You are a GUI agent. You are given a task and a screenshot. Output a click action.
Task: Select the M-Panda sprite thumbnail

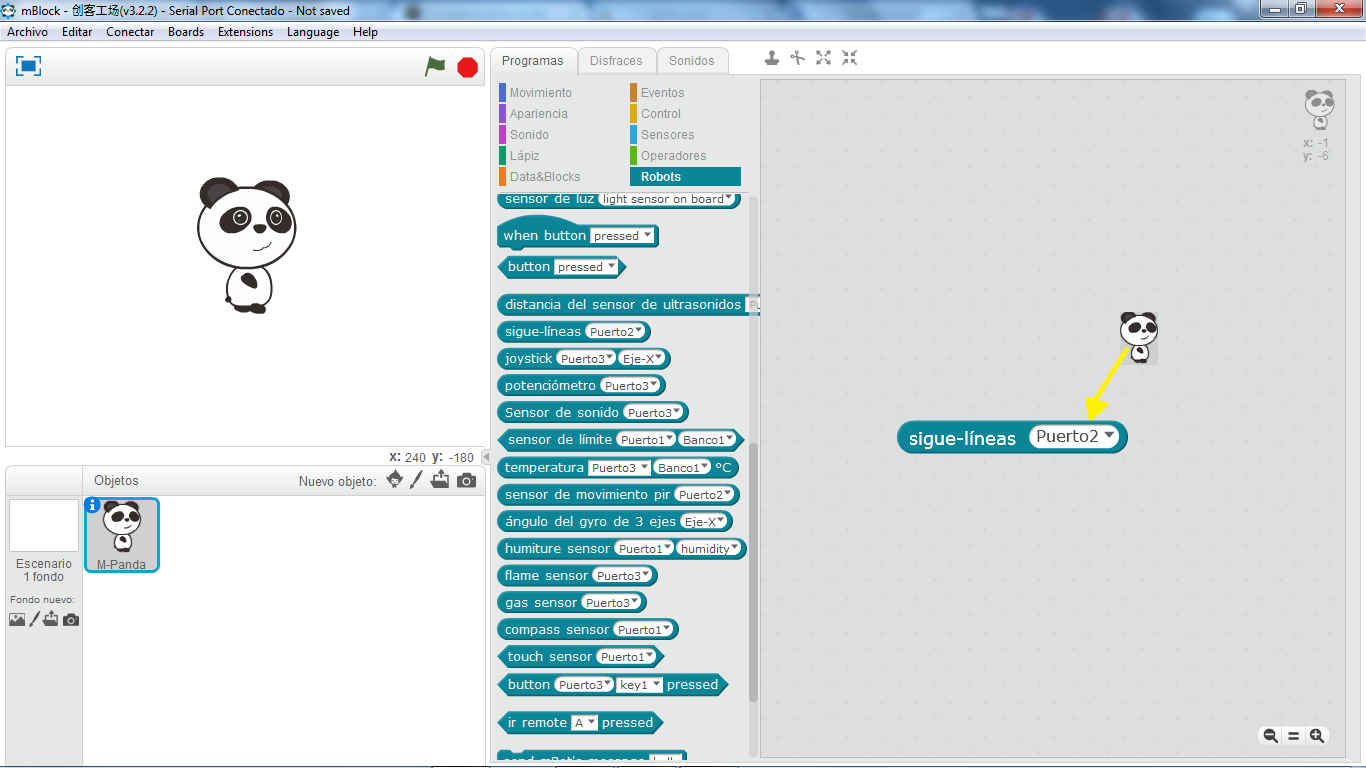[122, 535]
